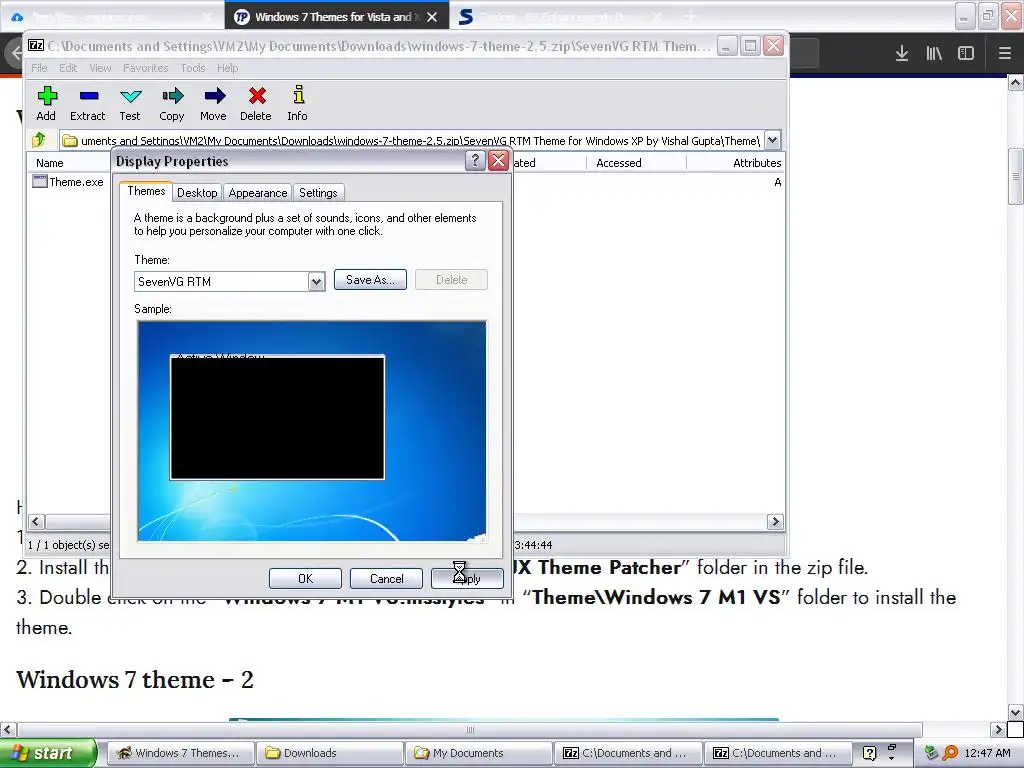Screen dimensions: 1024x768
Task: Open the Firefox library icon
Action: click(x=934, y=54)
